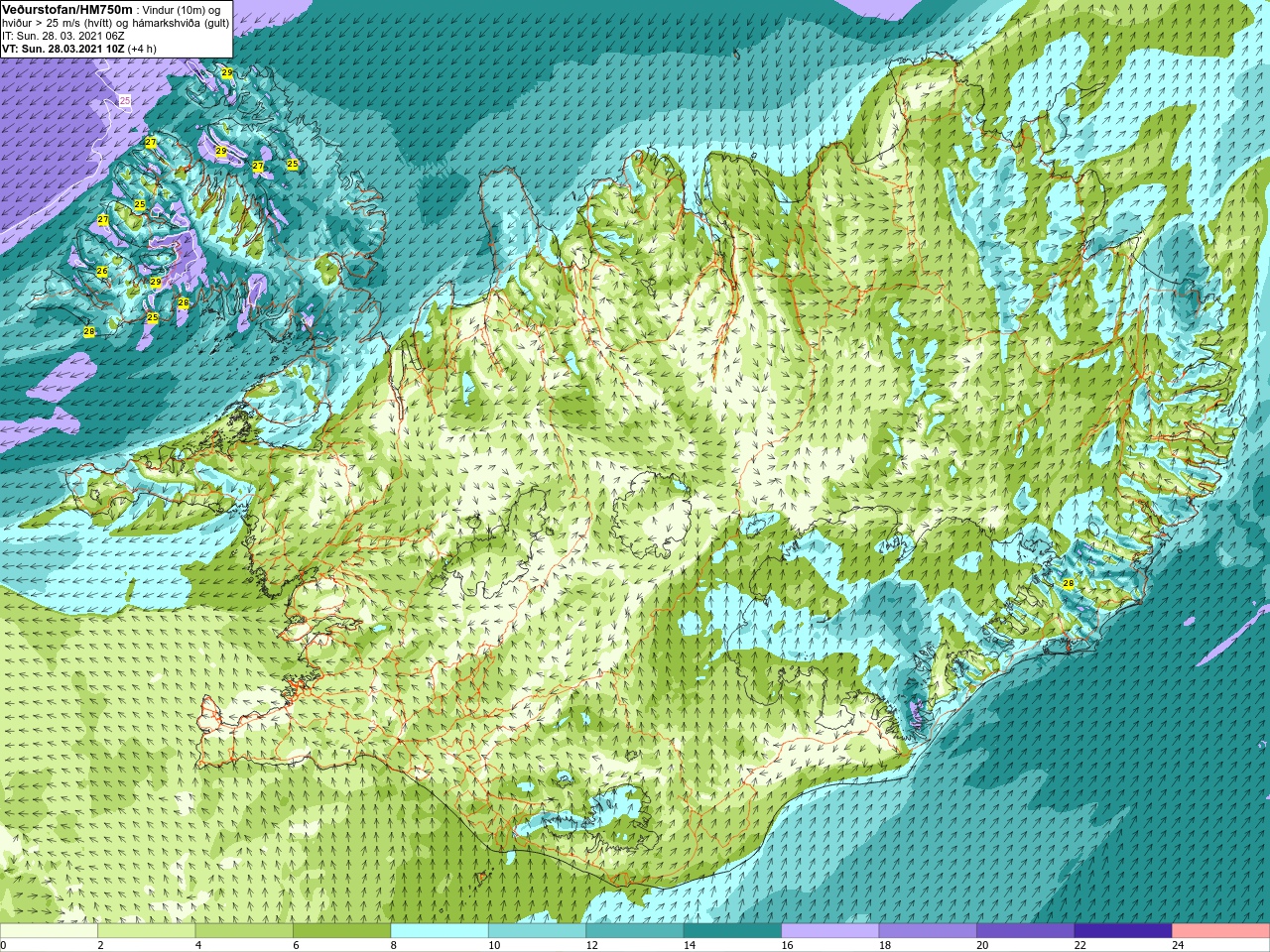The height and width of the screenshot is (952, 1270).
Task: Select the dark indigo 22–24 legend swatch
Action: pyautogui.click(x=1123, y=931)
